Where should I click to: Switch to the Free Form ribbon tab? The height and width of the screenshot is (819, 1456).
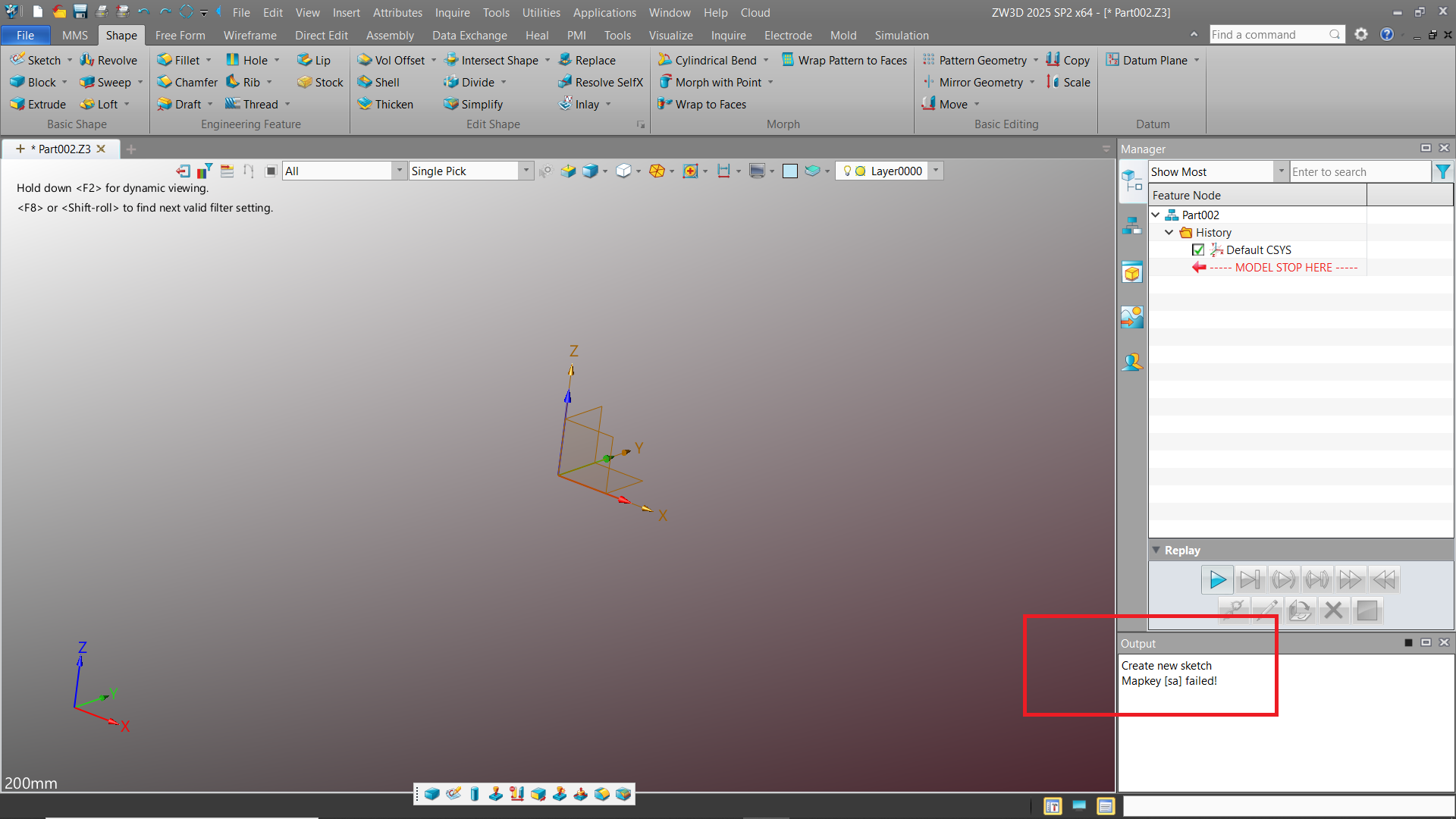coord(180,35)
